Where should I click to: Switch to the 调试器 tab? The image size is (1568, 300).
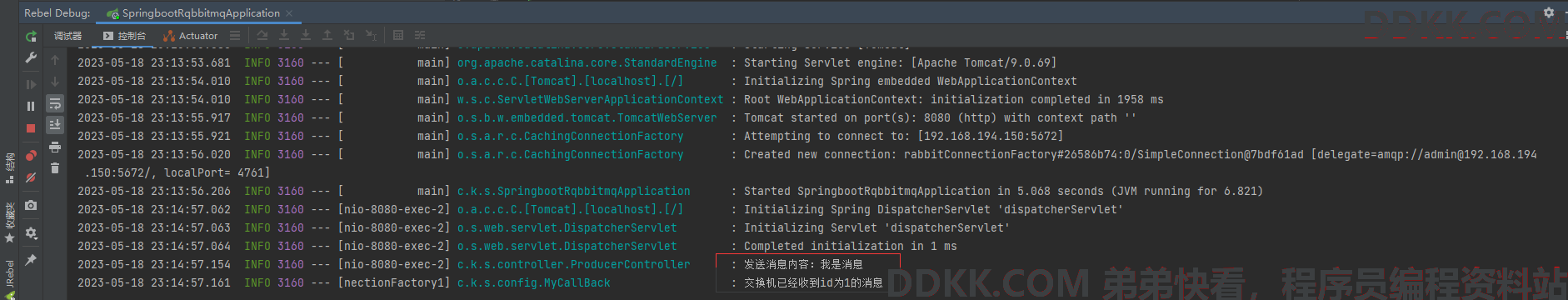point(68,36)
